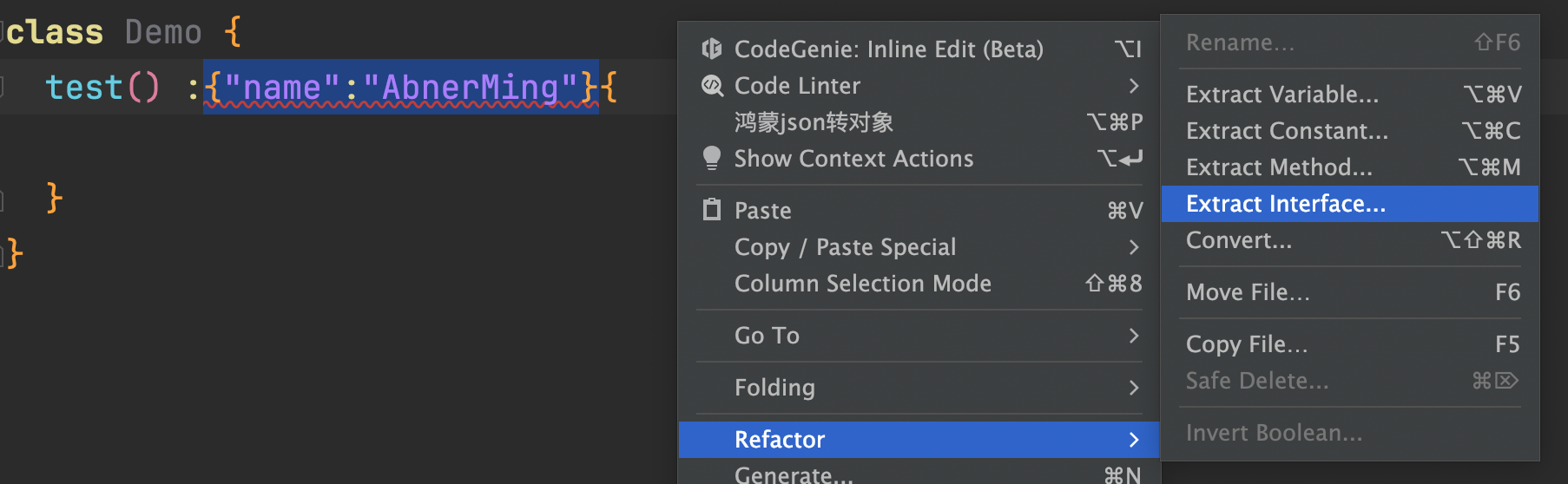Open the Go To submenu
This screenshot has height=484, width=1568.
(919, 336)
